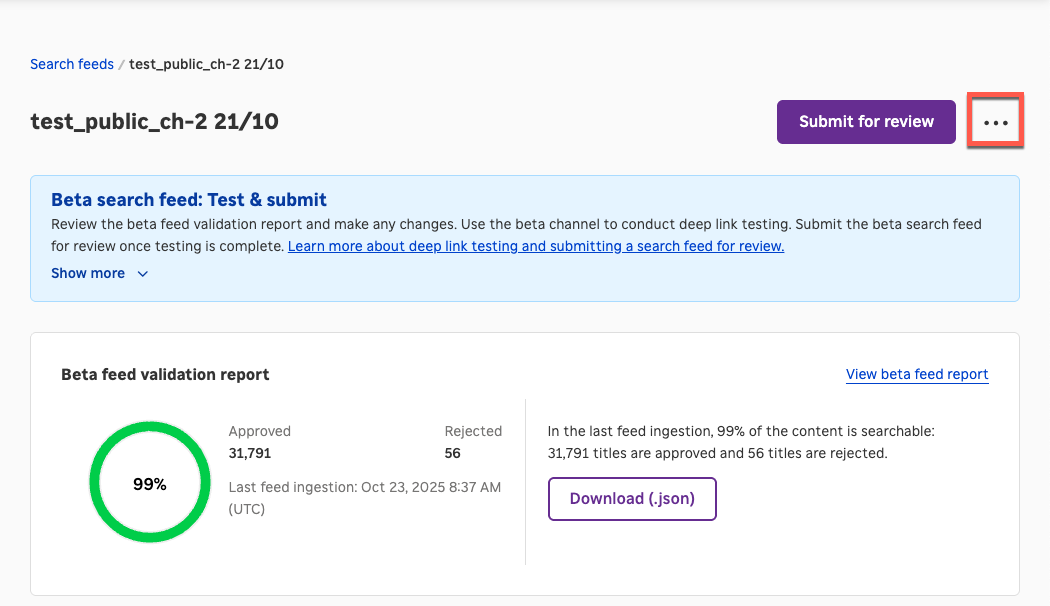Click the Rejected count 56
Screen dimensions: 1050x606
pos(452,452)
